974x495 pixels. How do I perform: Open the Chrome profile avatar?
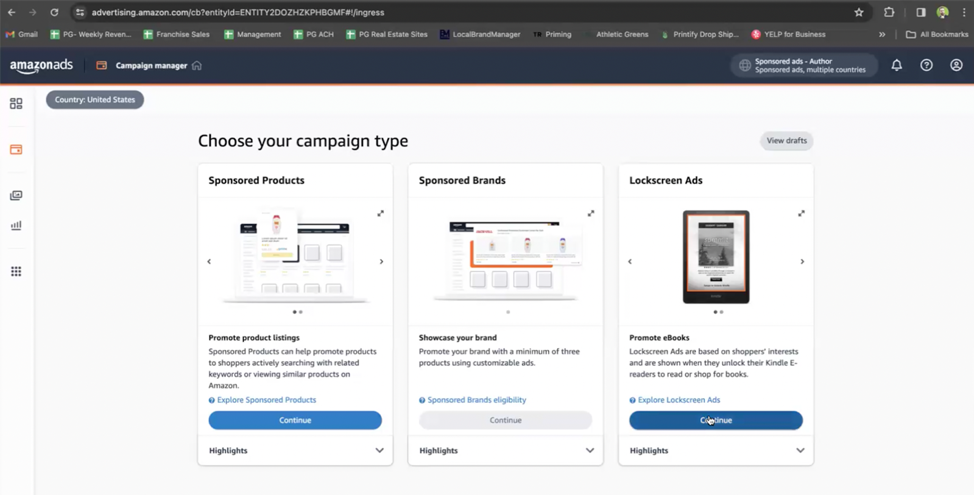click(942, 12)
